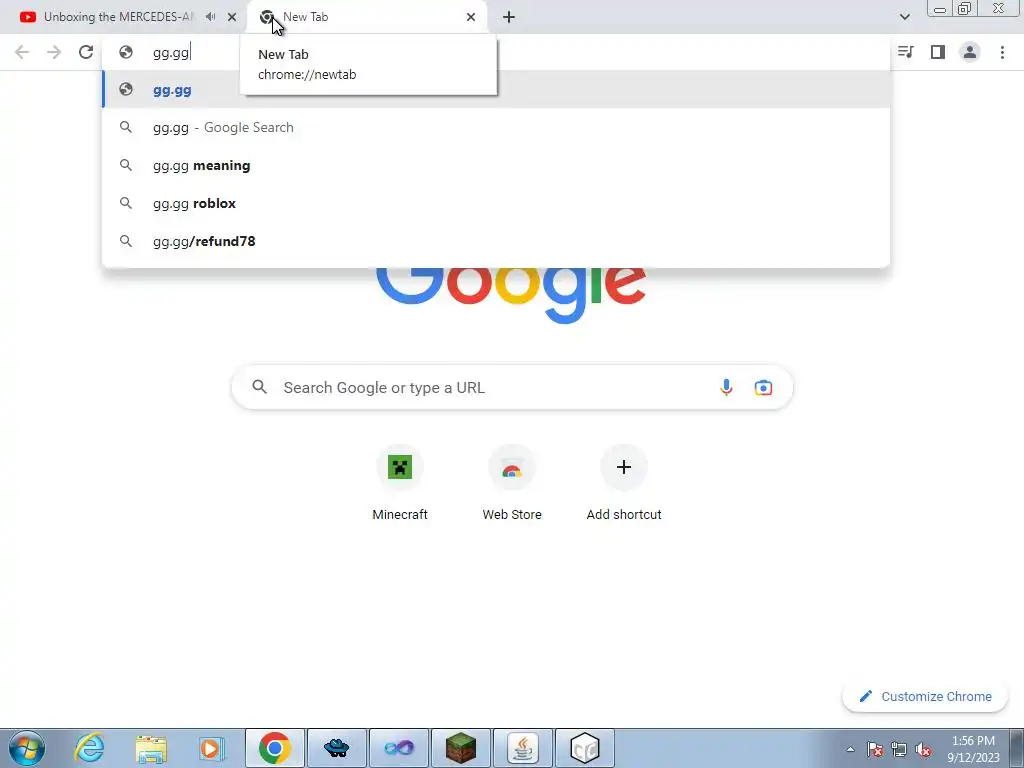Open a new tab with the plus button
Screen dimensions: 1024x768
point(509,17)
